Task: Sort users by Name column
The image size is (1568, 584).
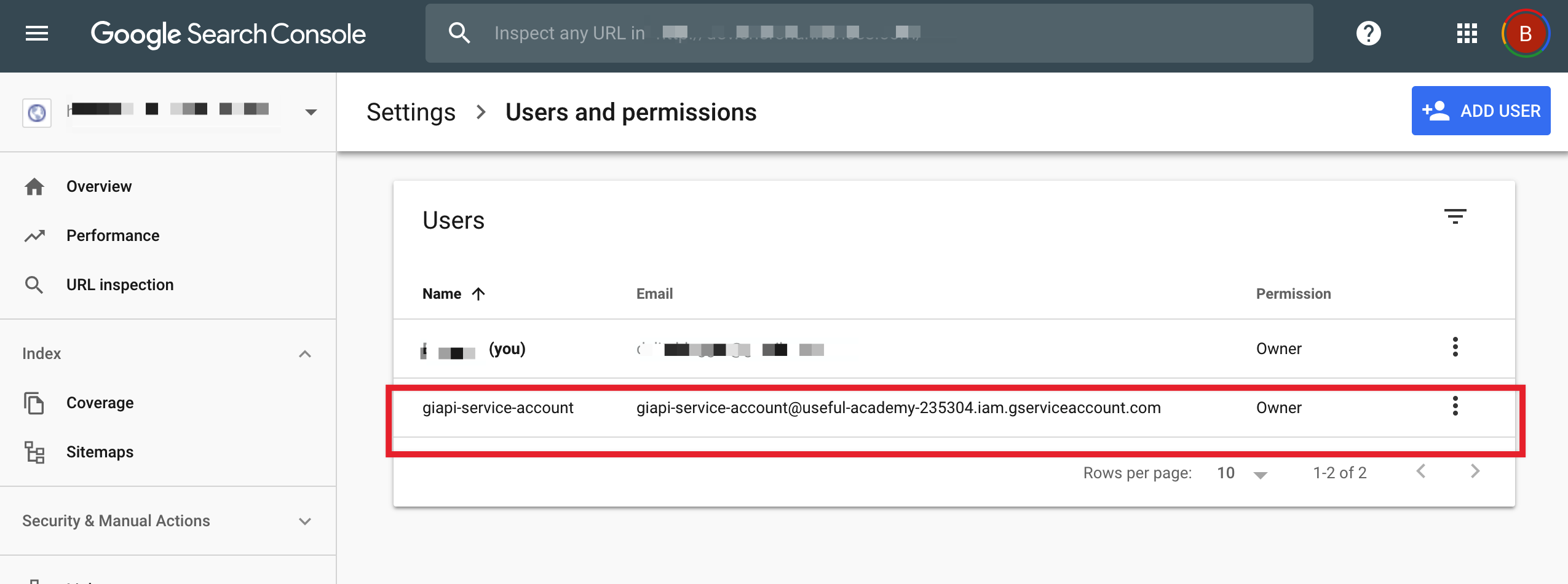Action: click(x=441, y=294)
